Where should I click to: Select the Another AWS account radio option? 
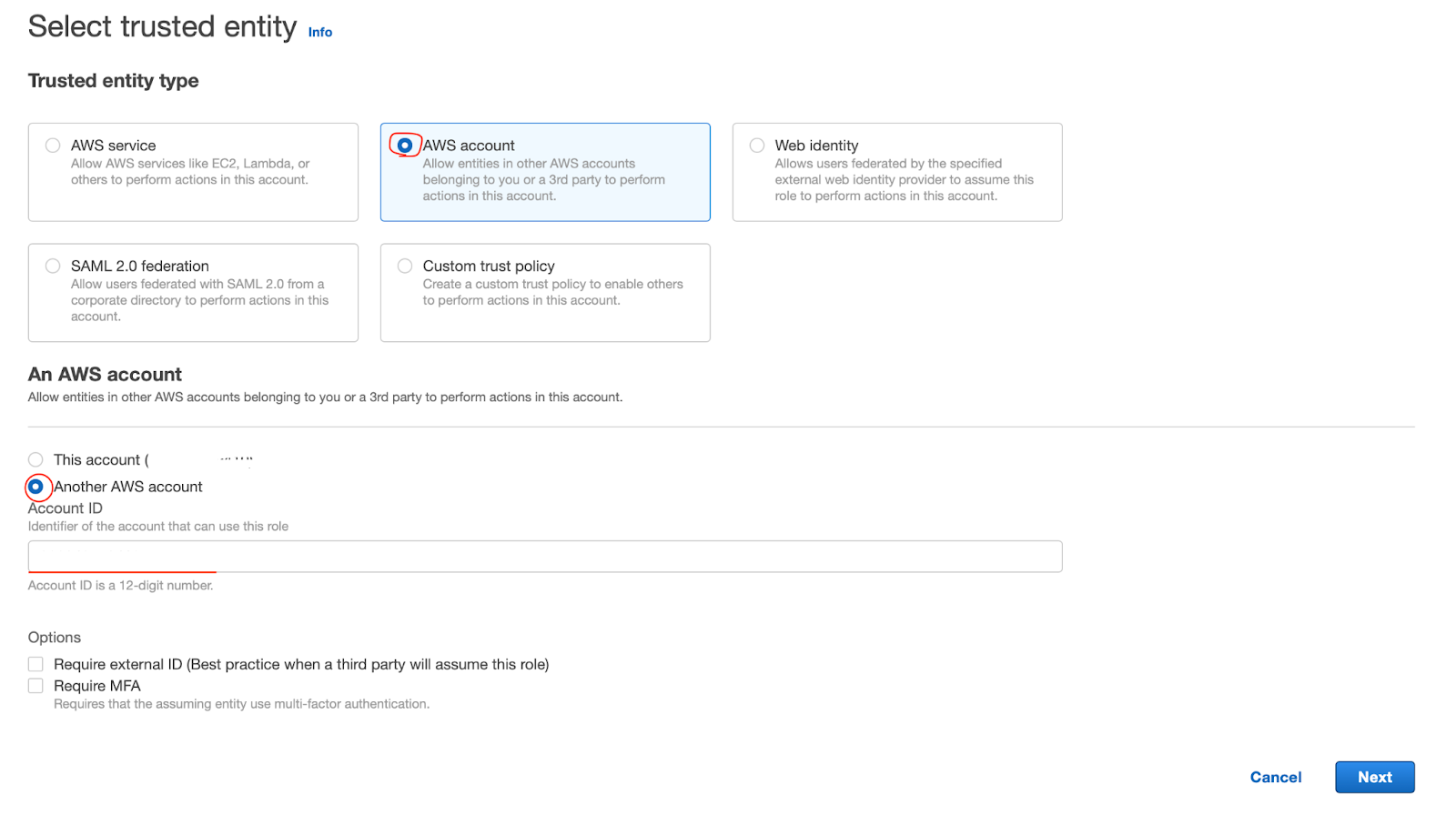(x=35, y=487)
